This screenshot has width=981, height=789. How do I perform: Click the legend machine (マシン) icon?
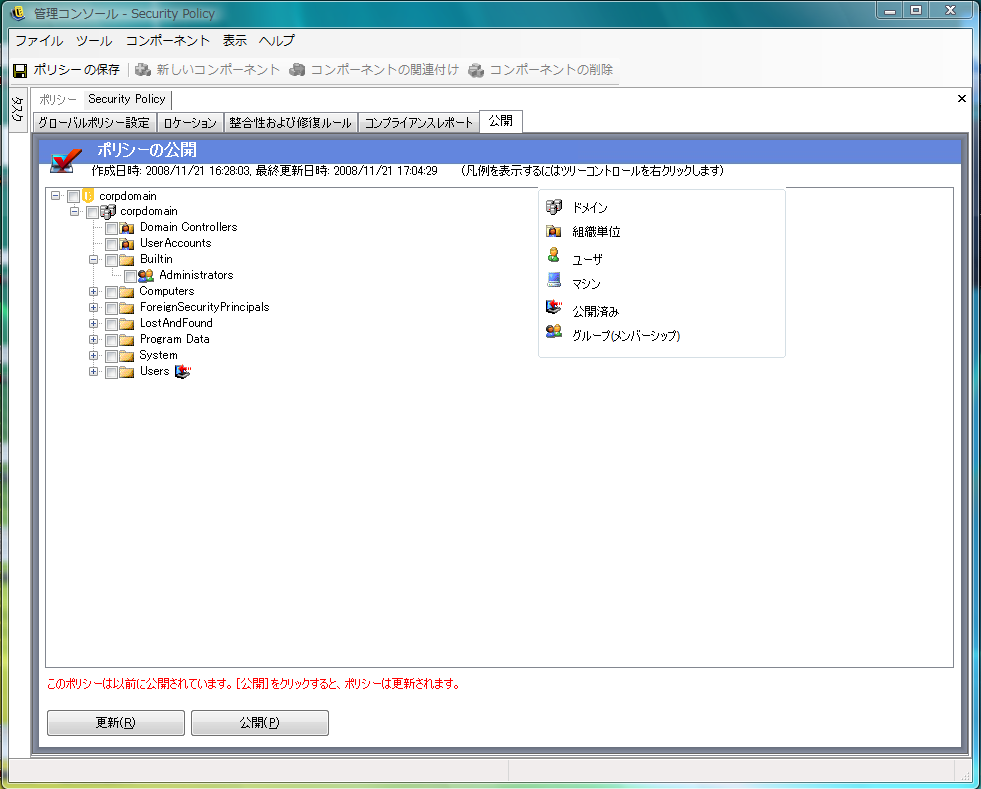554,280
